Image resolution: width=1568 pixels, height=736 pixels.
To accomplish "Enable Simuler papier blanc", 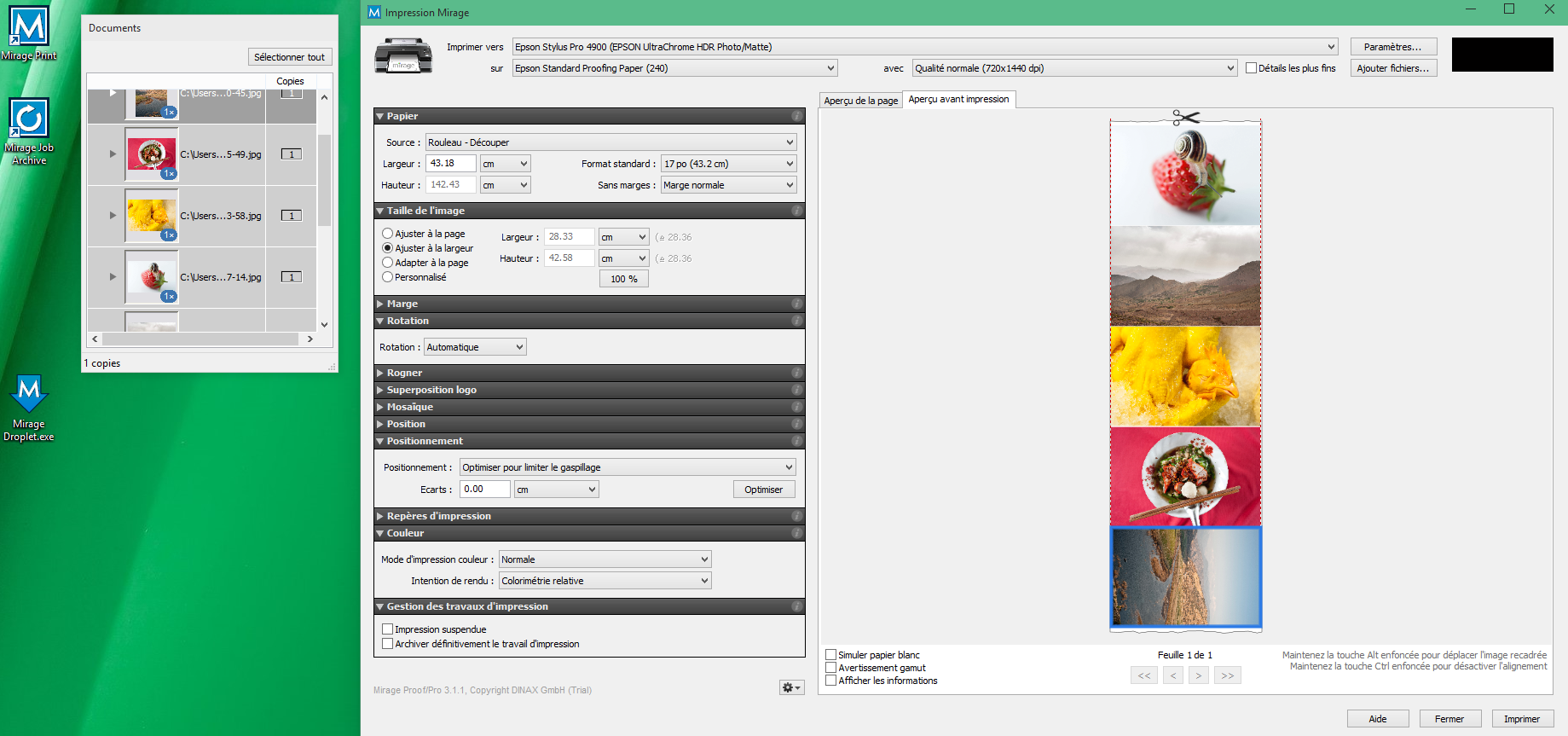I will [x=830, y=655].
